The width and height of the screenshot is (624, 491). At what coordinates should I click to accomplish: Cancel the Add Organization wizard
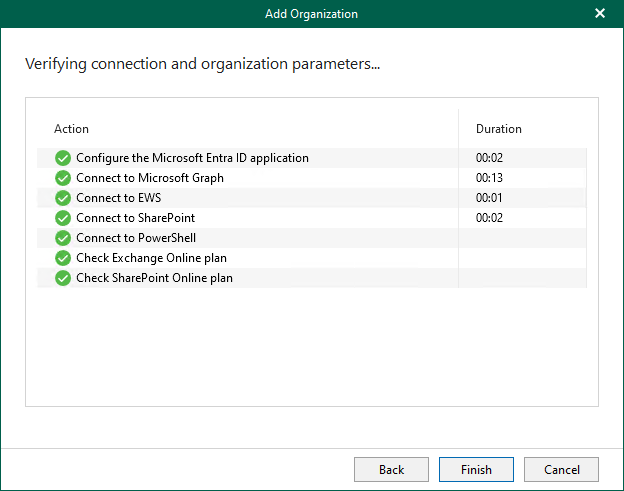pos(561,469)
